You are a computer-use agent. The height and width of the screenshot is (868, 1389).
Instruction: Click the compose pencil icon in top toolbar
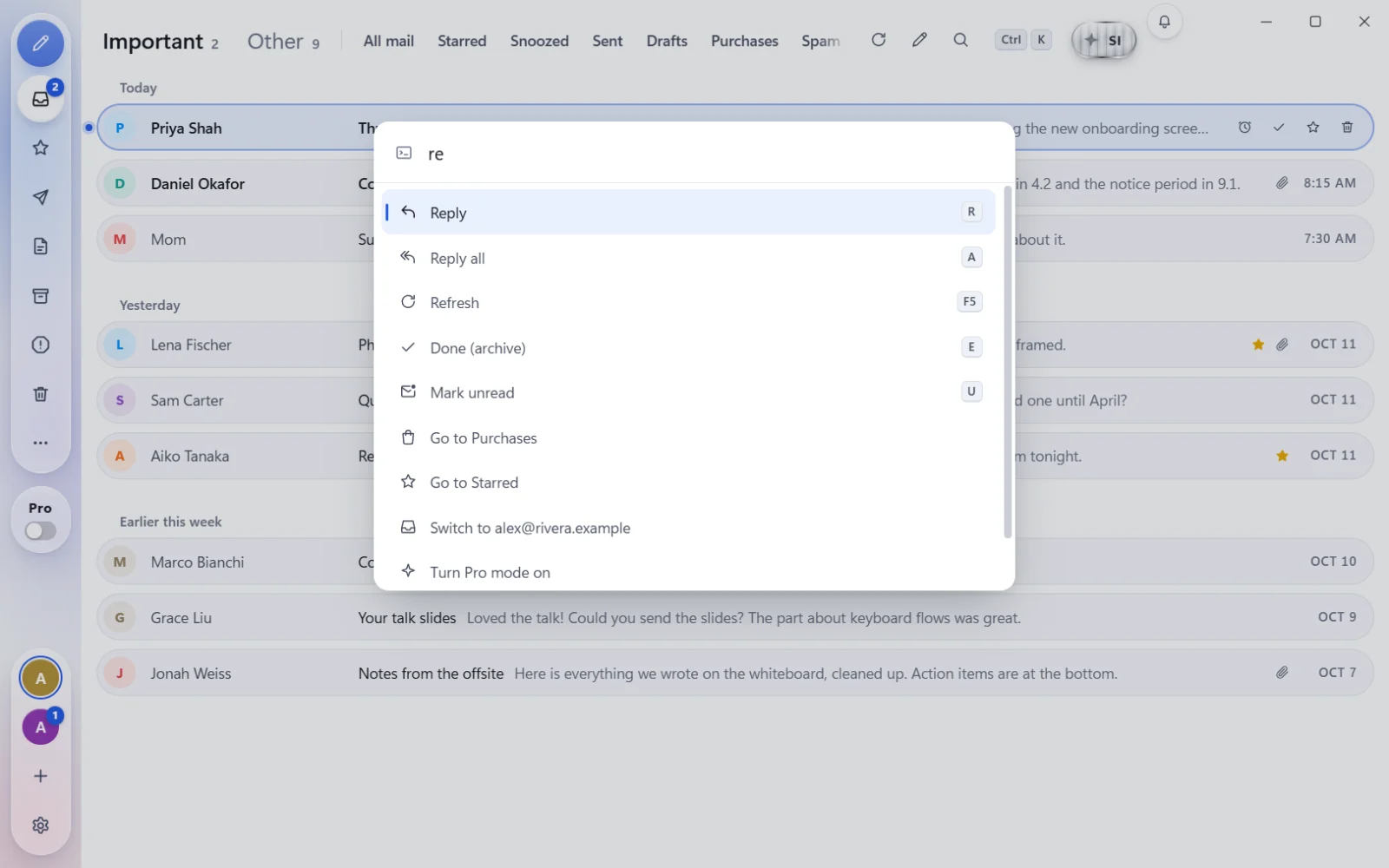tap(919, 40)
